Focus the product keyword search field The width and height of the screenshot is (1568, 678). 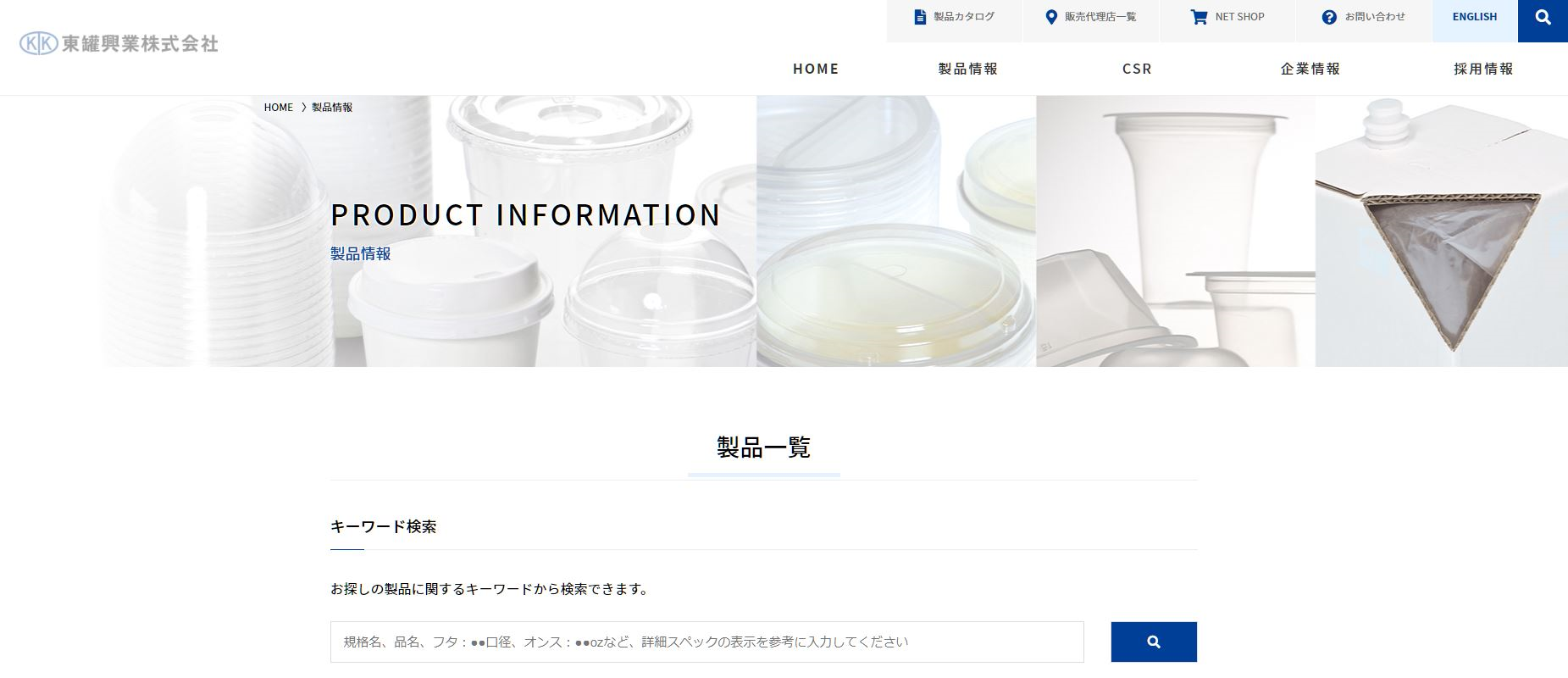[x=707, y=642]
